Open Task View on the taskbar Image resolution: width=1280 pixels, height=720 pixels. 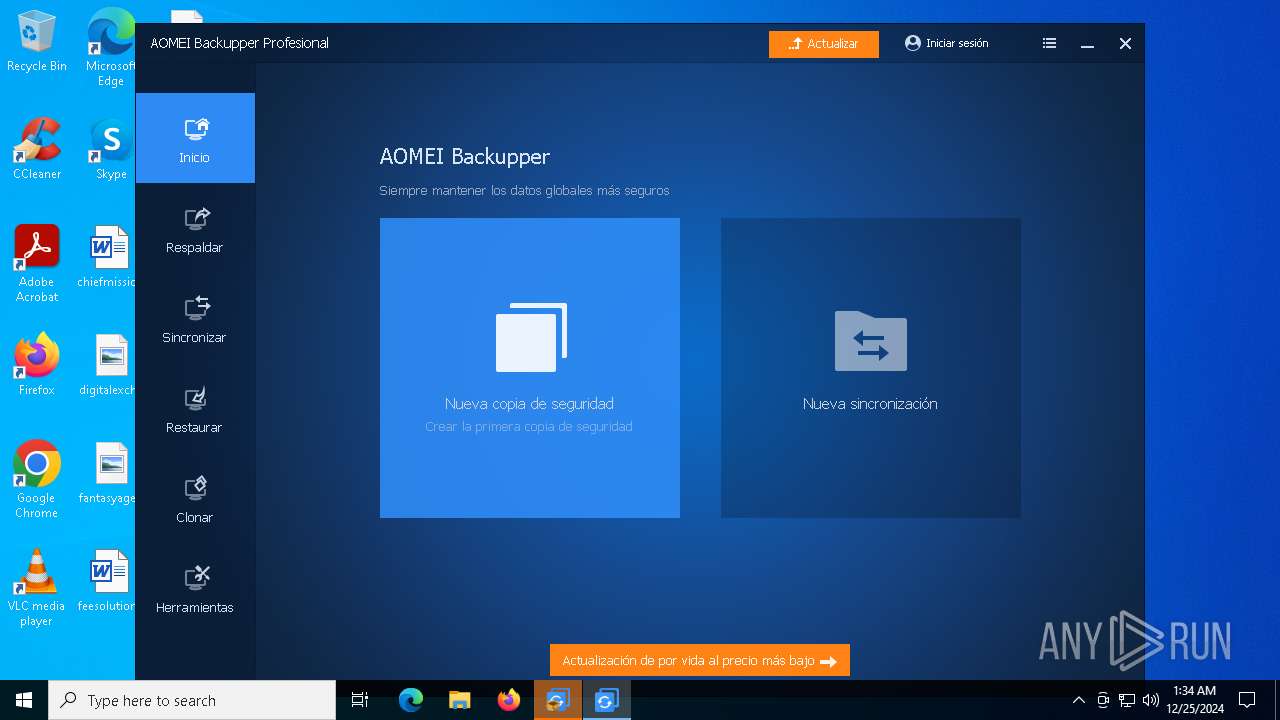360,700
